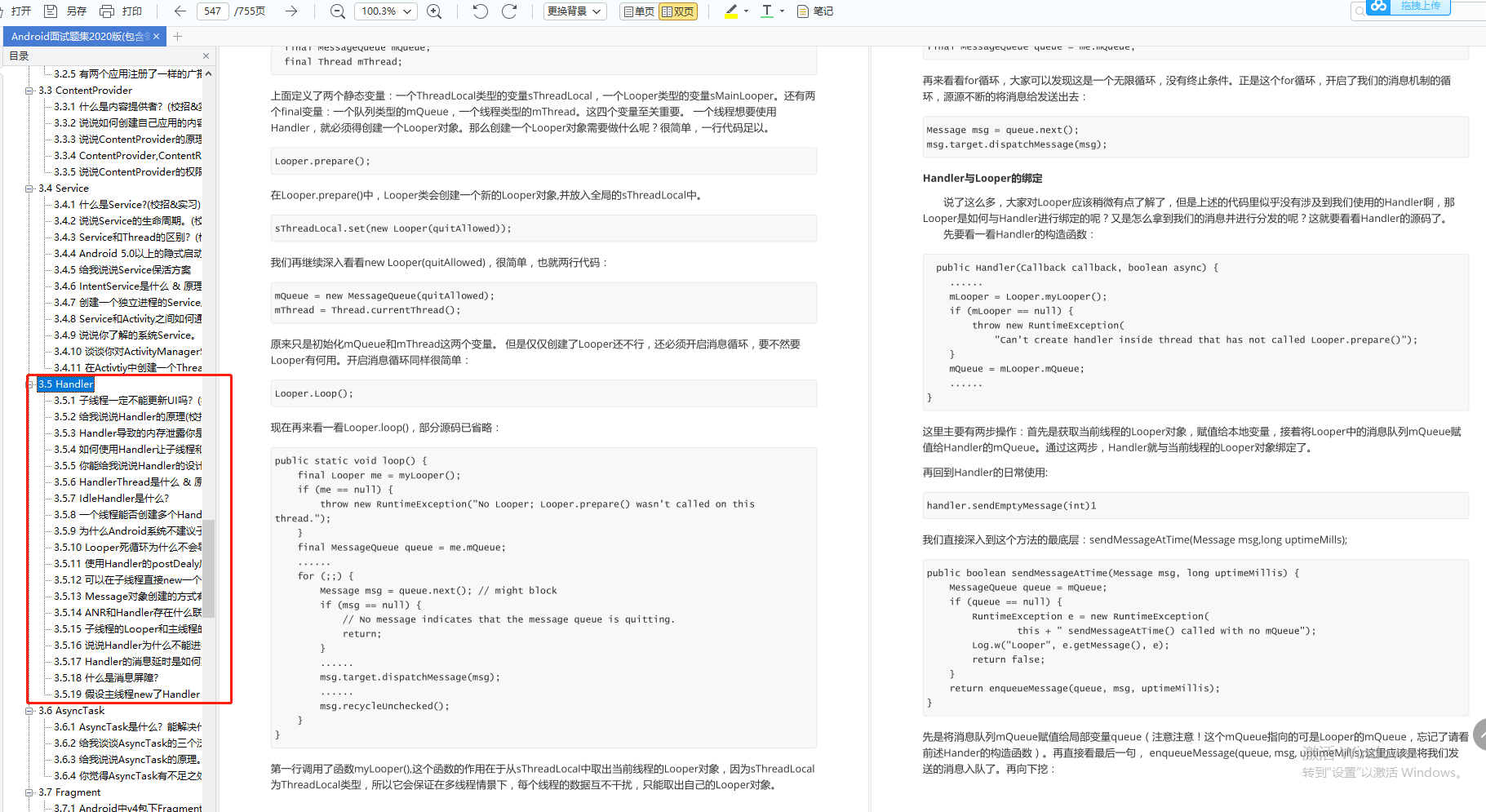This screenshot has height=812, width=1486.
Task: Open outline entry 3.5.14 ANR和Handler存在什么联
Action: tap(128, 613)
